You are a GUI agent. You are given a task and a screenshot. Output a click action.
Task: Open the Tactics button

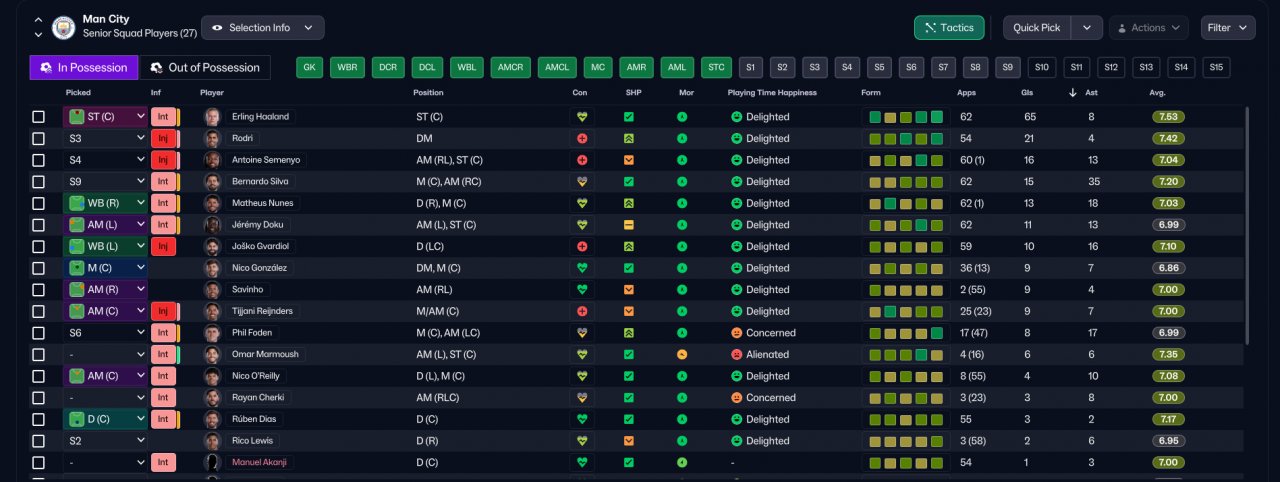point(949,28)
